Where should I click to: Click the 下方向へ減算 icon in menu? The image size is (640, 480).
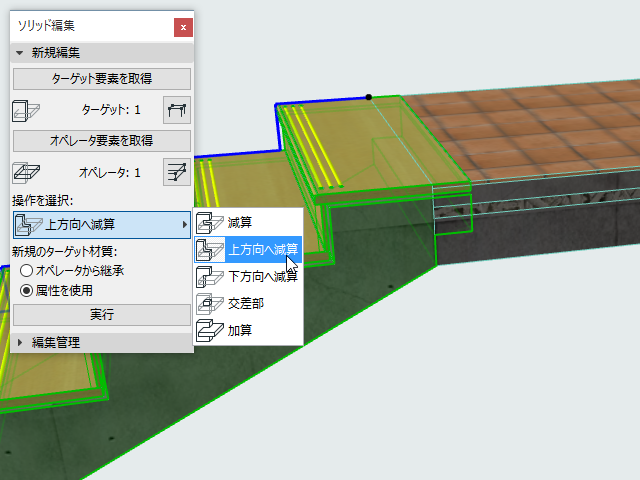pos(209,277)
